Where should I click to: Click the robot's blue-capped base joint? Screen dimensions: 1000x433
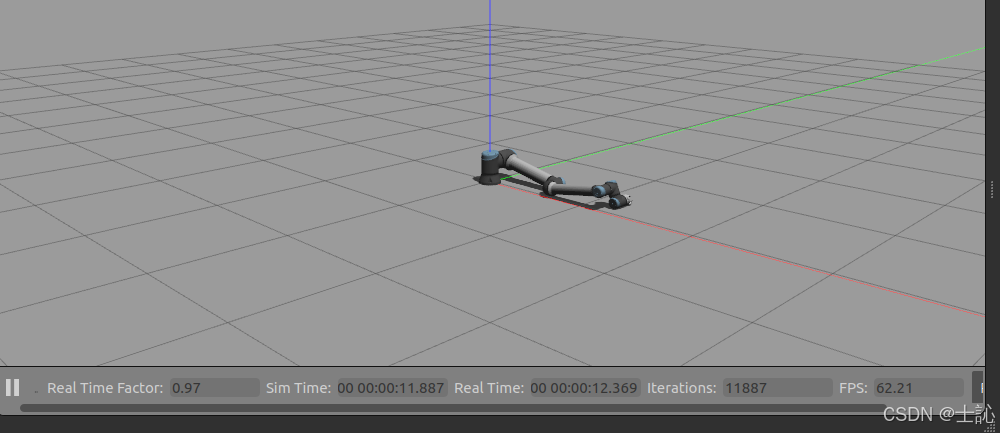point(490,168)
